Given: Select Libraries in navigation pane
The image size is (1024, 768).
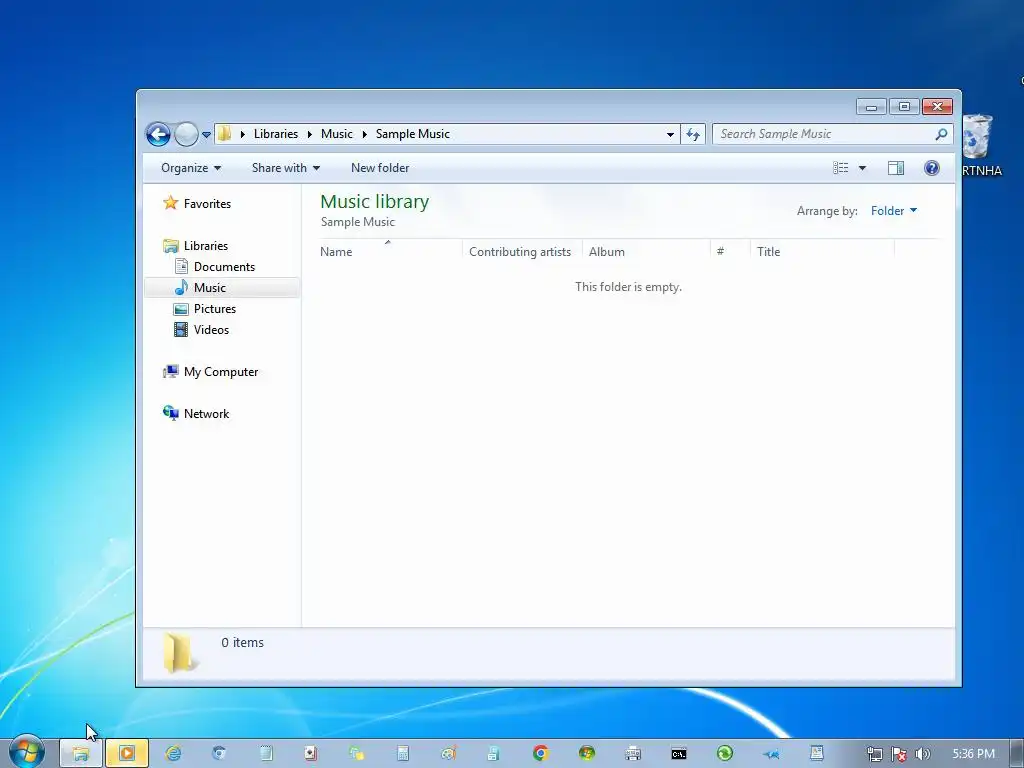Looking at the screenshot, I should pos(206,246).
